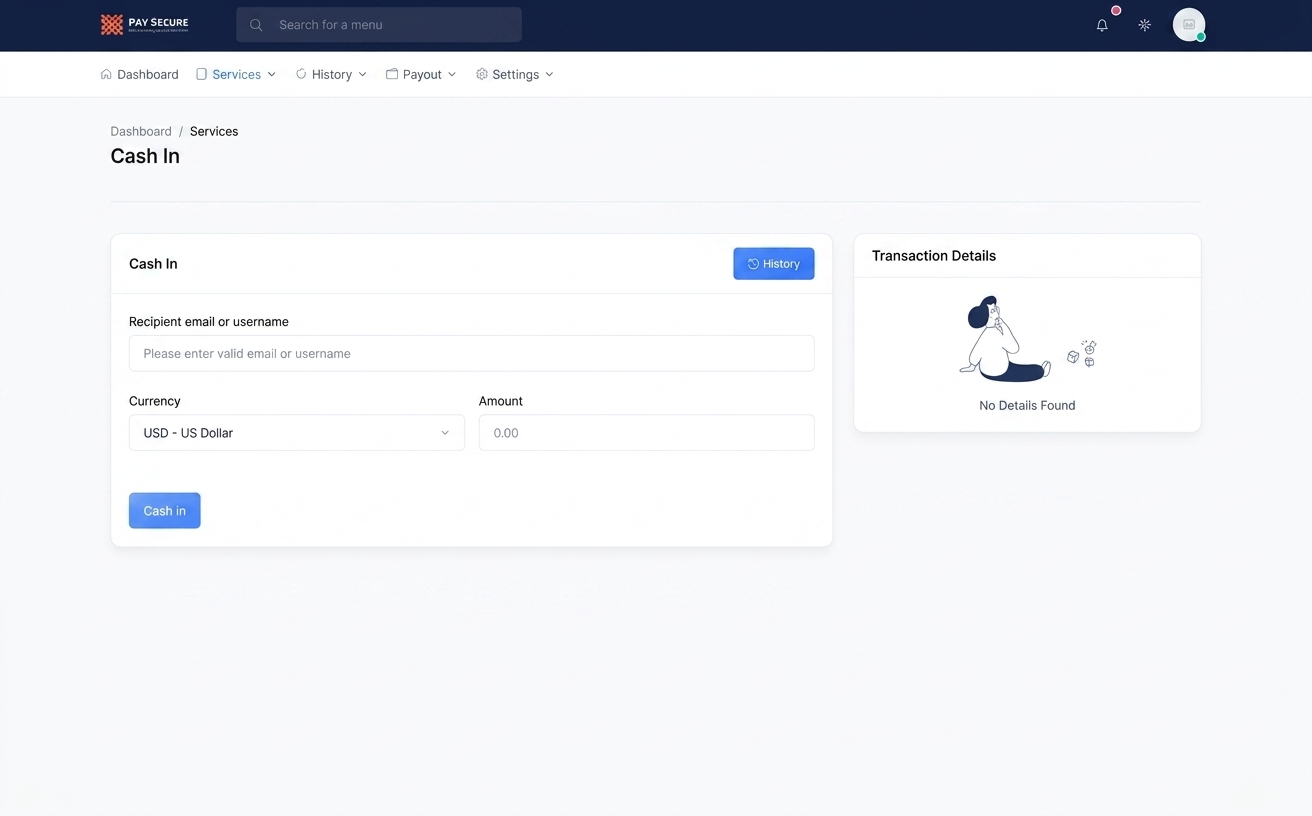Click the Recipient email or username label

coord(209,322)
